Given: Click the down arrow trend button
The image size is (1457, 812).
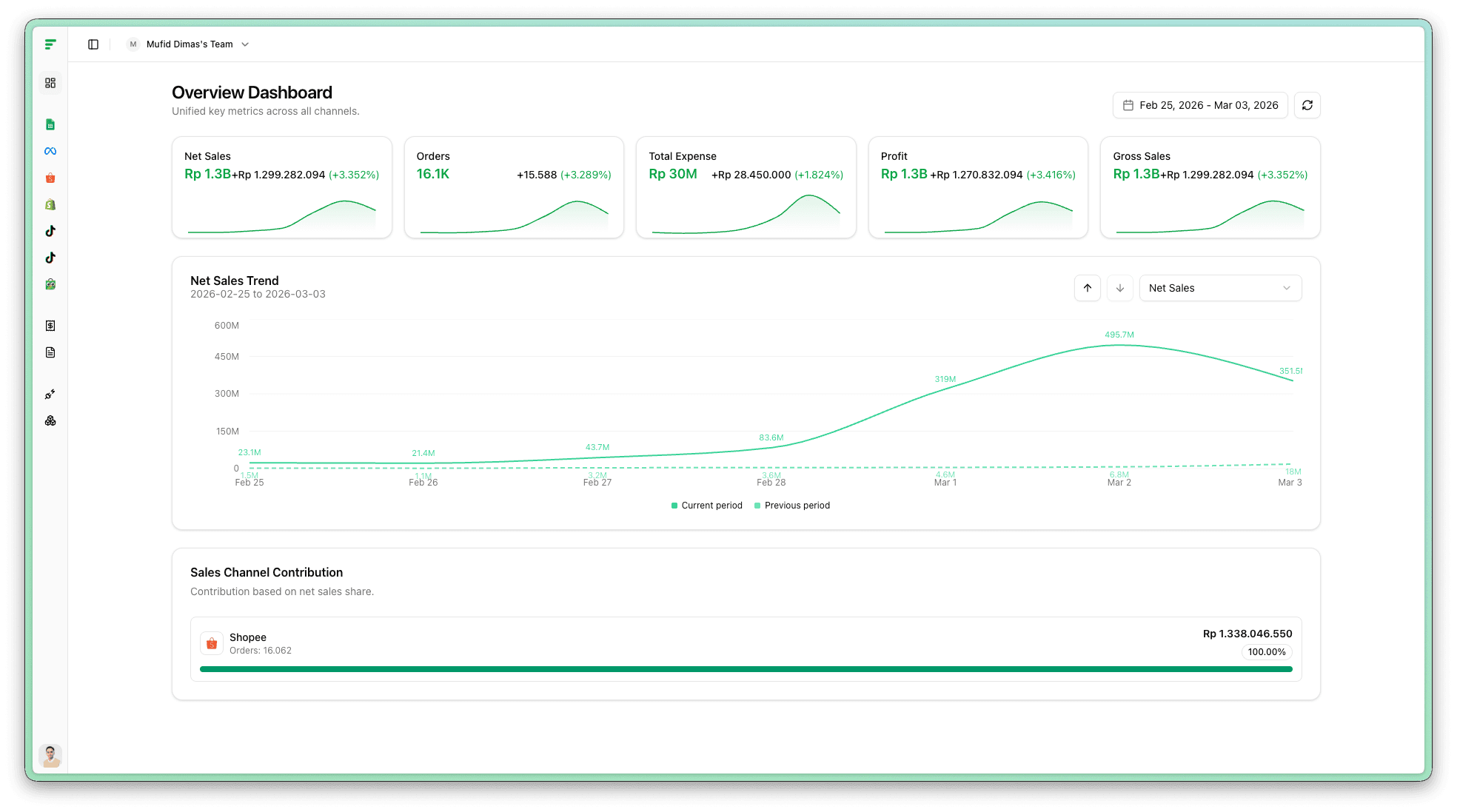Looking at the screenshot, I should (1120, 288).
